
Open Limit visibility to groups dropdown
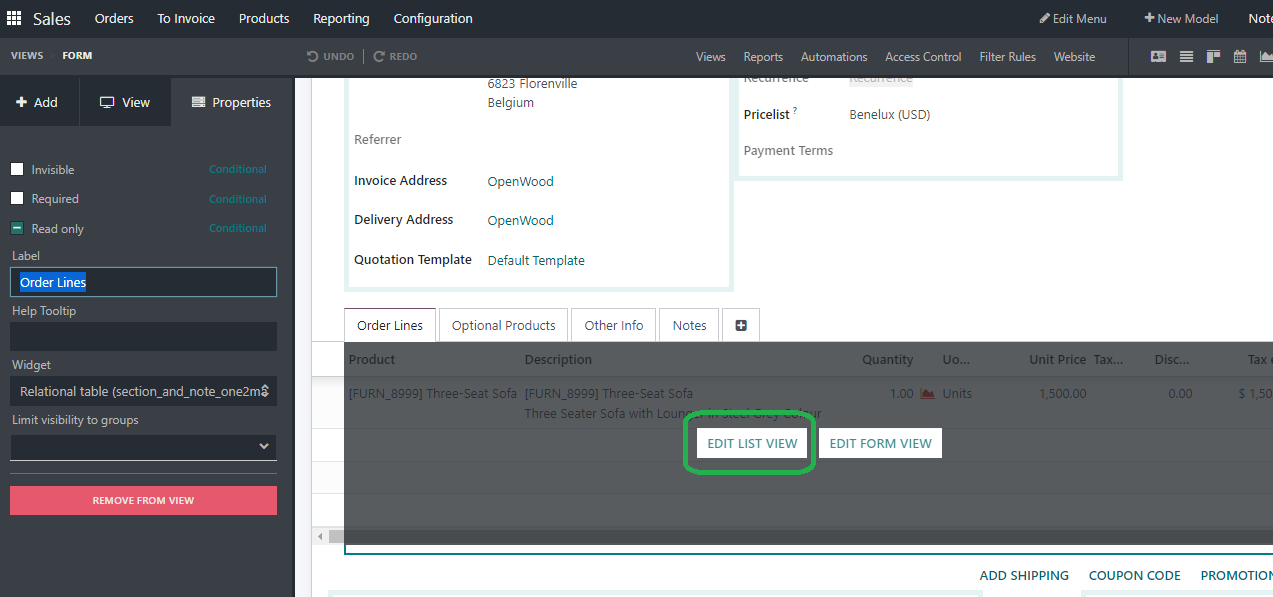pos(143,447)
